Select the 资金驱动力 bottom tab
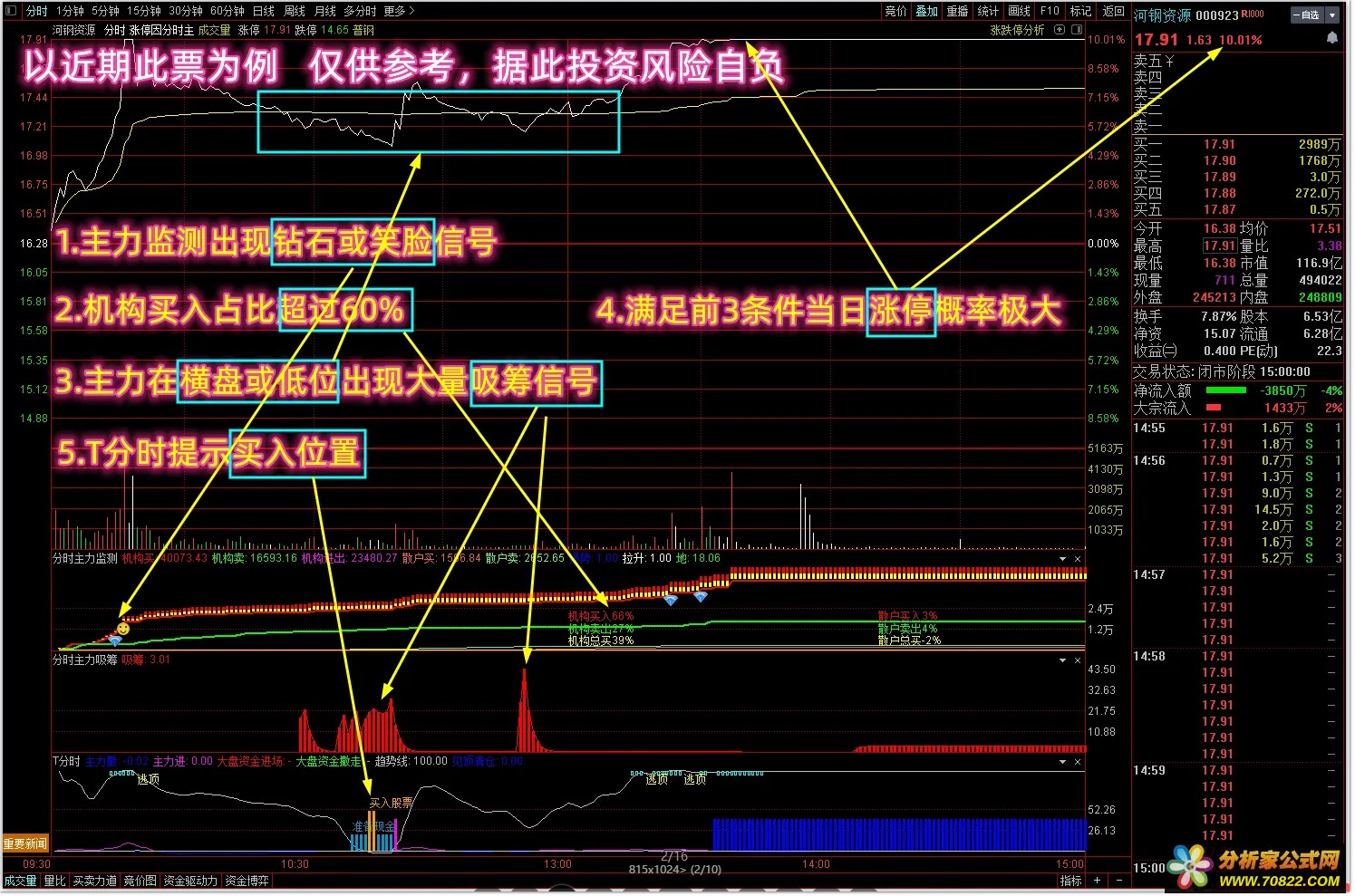This screenshot has height=896, width=1355. 190,881
